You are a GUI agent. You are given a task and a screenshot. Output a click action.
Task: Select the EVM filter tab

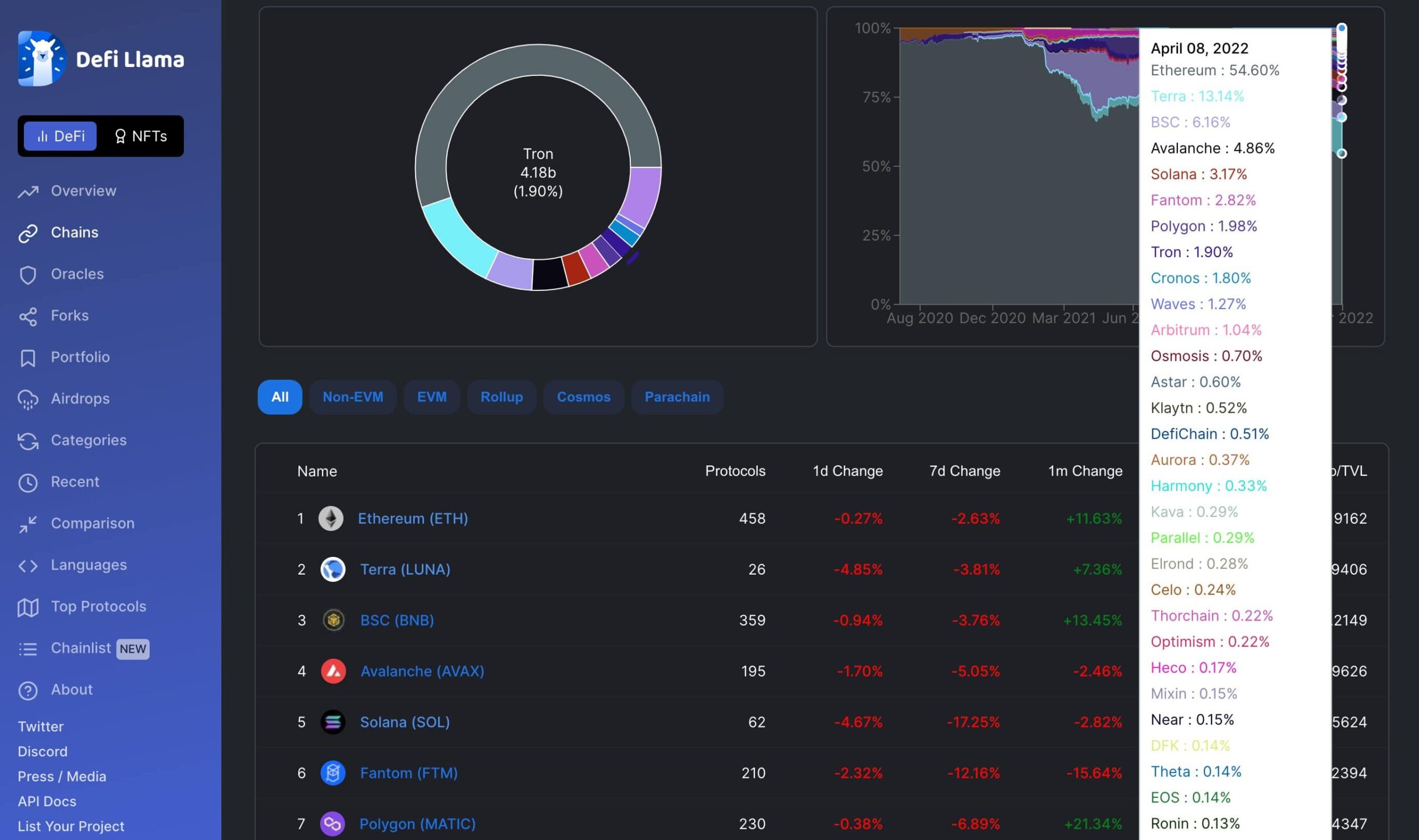pyautogui.click(x=431, y=397)
